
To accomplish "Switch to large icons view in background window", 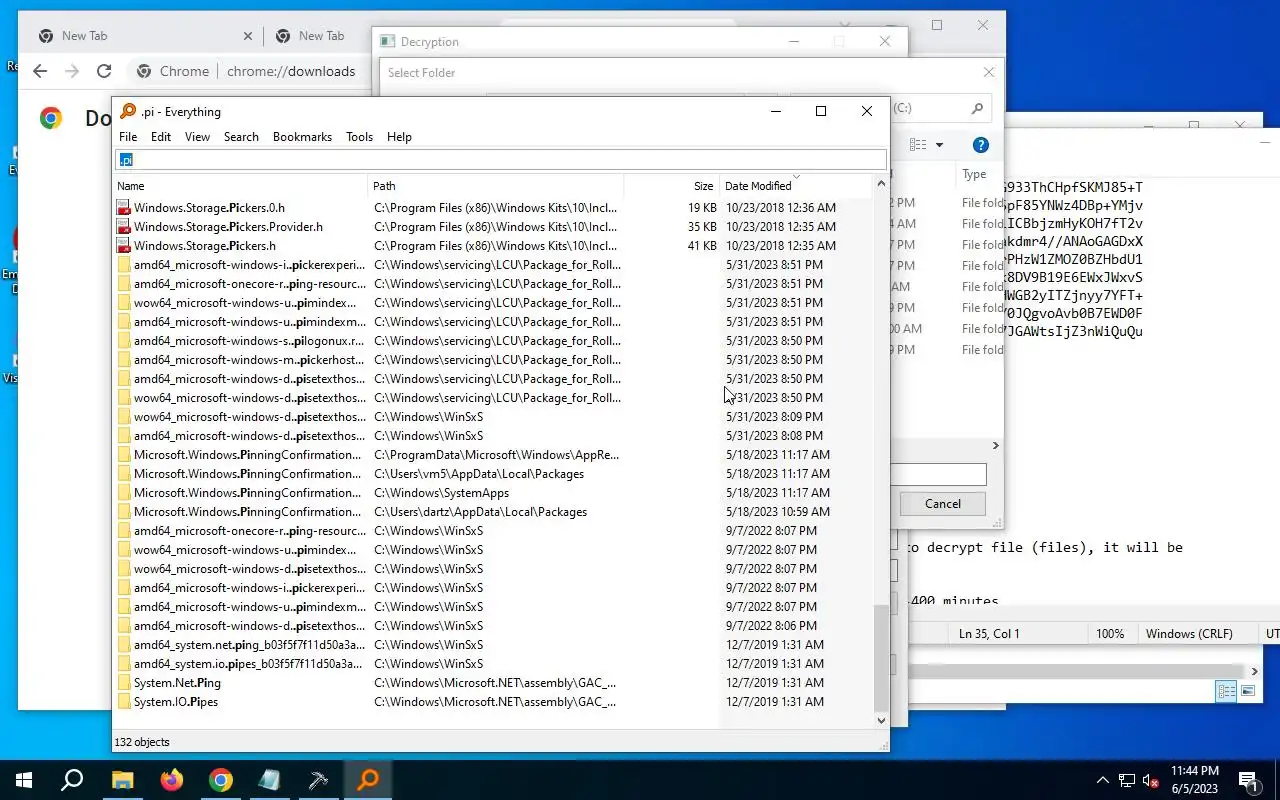I will pos(1248,691).
